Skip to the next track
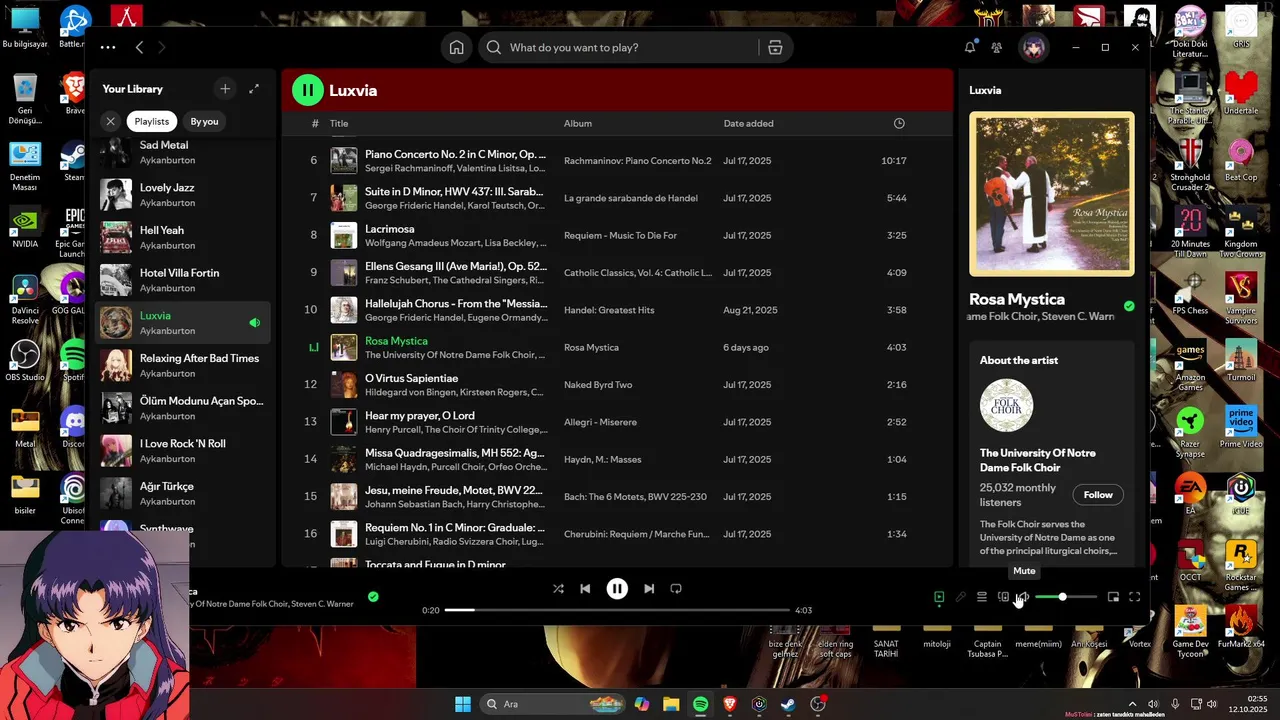The height and width of the screenshot is (720, 1280). point(649,589)
